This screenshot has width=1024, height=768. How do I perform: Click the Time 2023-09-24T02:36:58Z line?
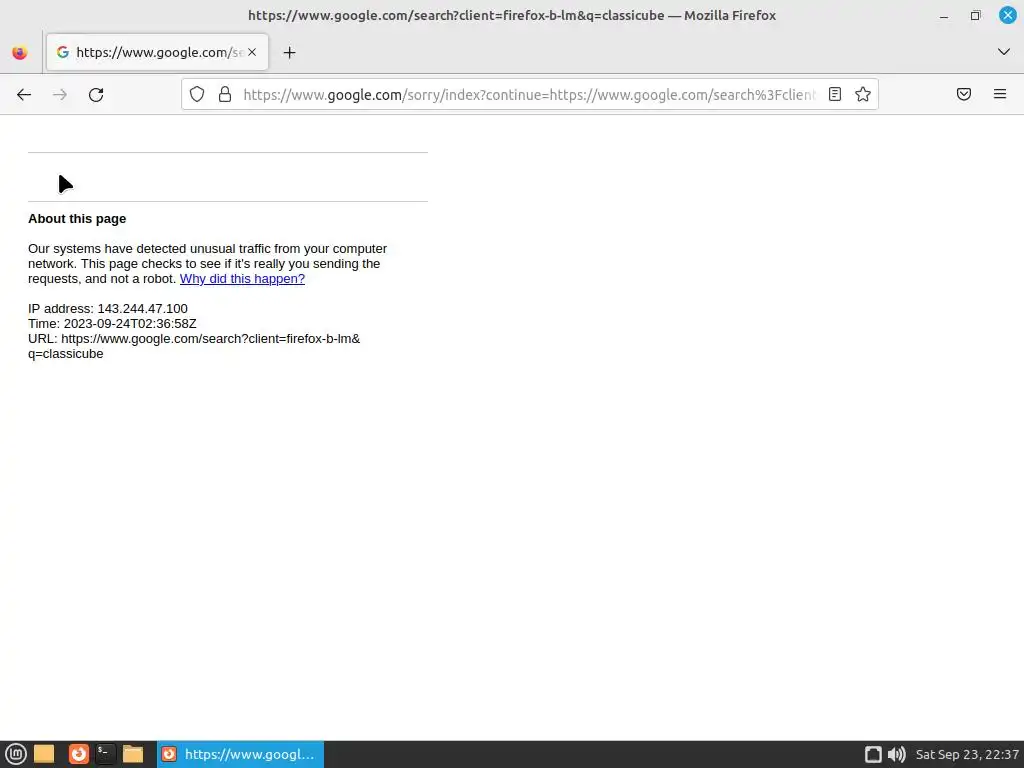point(112,324)
